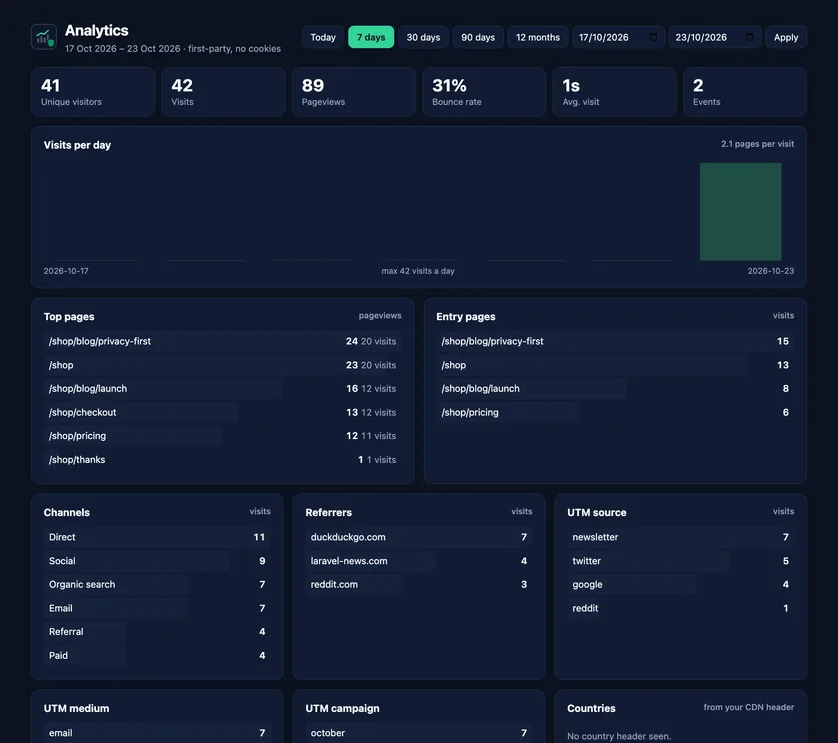Click the Pageviews stat card
Screen dimensions: 838x743
pos(354,92)
